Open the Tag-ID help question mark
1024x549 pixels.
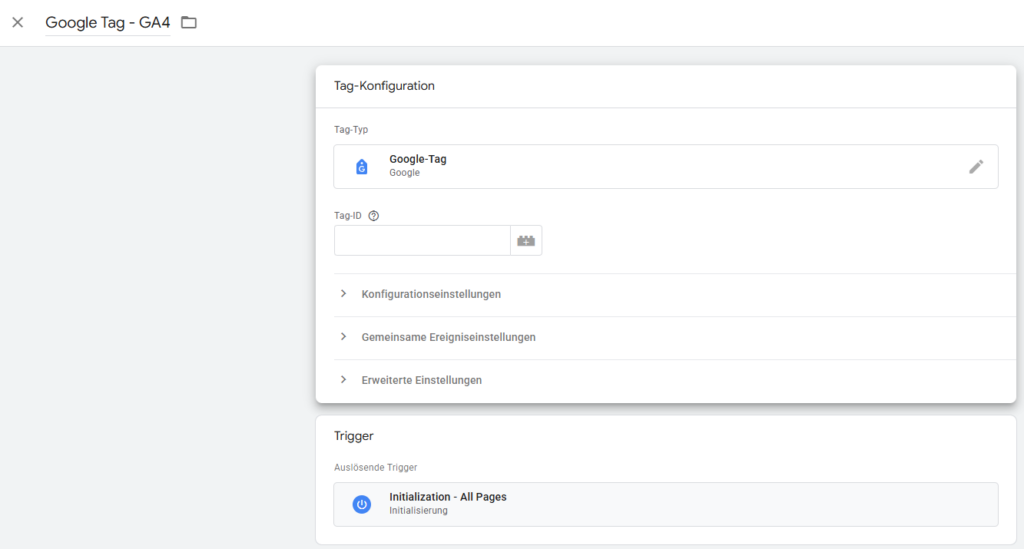pyautogui.click(x=374, y=215)
